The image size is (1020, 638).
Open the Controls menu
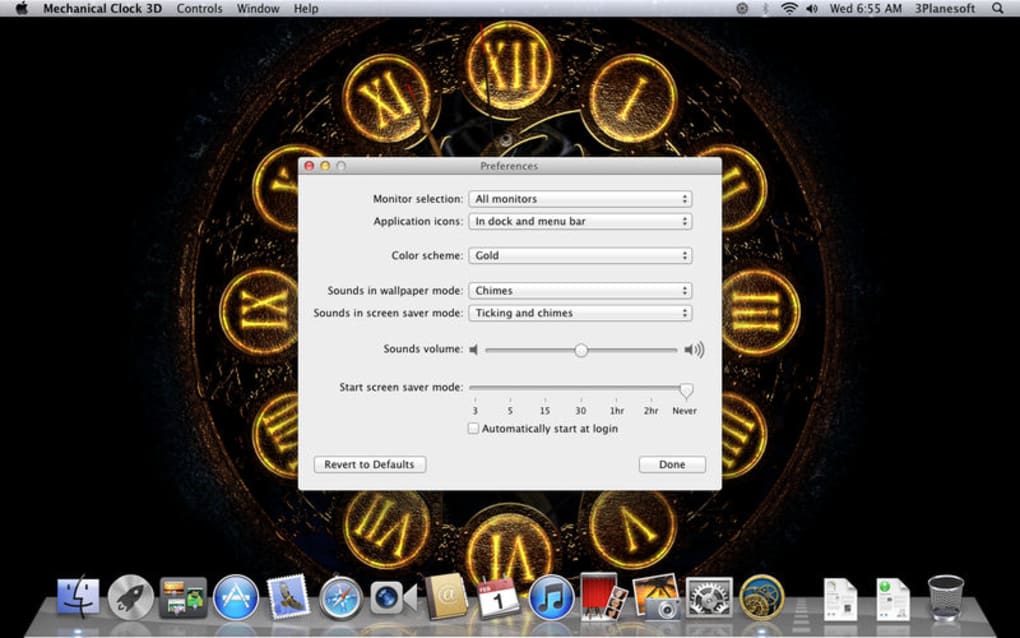point(199,8)
